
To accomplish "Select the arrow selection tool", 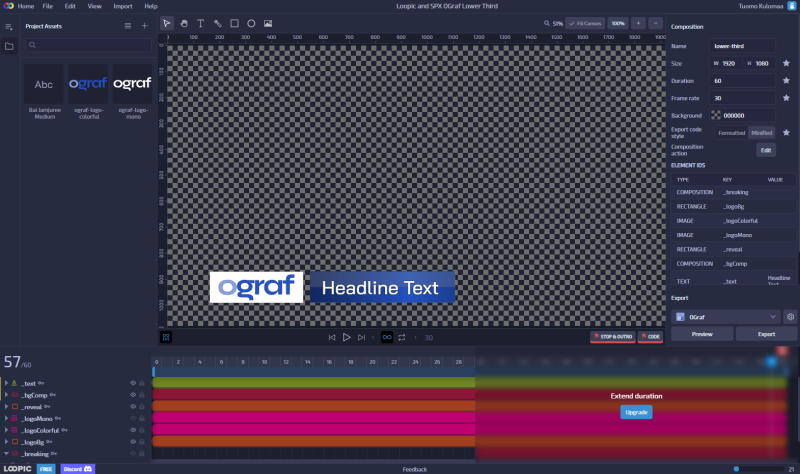I will tap(167, 23).
